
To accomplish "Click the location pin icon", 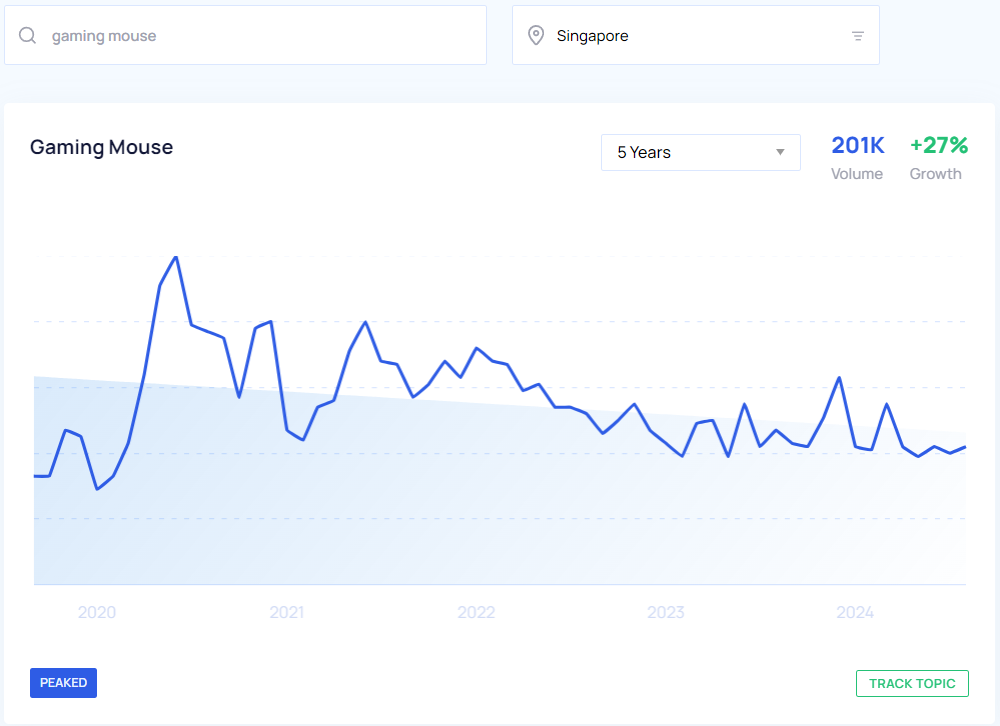I will pos(537,36).
